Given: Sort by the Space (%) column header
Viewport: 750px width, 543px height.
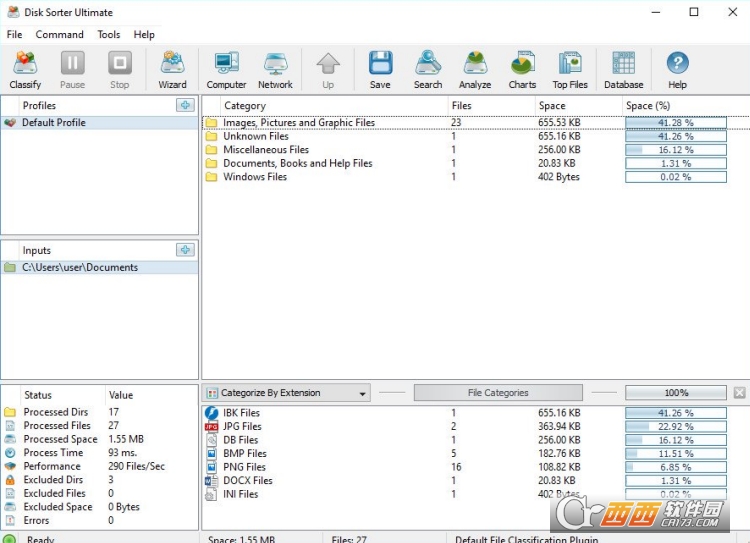Looking at the screenshot, I should coord(648,105).
